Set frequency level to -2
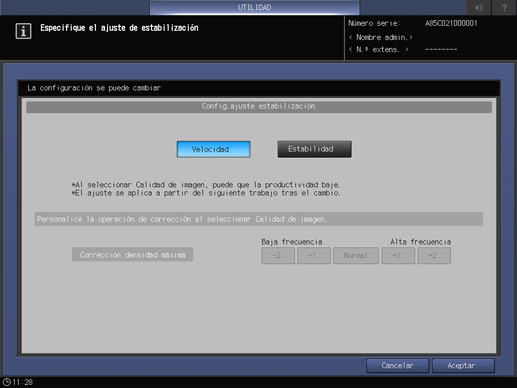Image resolution: width=517 pixels, height=388 pixels. 278,256
